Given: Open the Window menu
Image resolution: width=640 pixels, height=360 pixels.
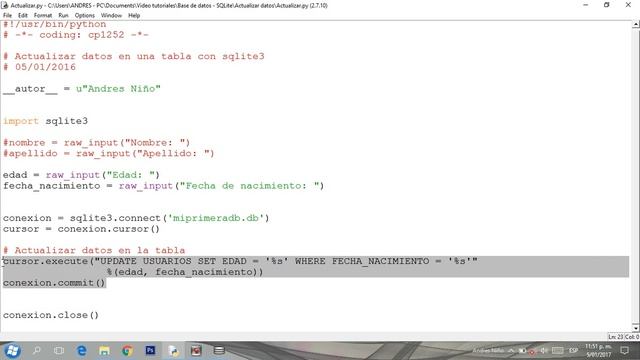Looking at the screenshot, I should pyautogui.click(x=111, y=16).
